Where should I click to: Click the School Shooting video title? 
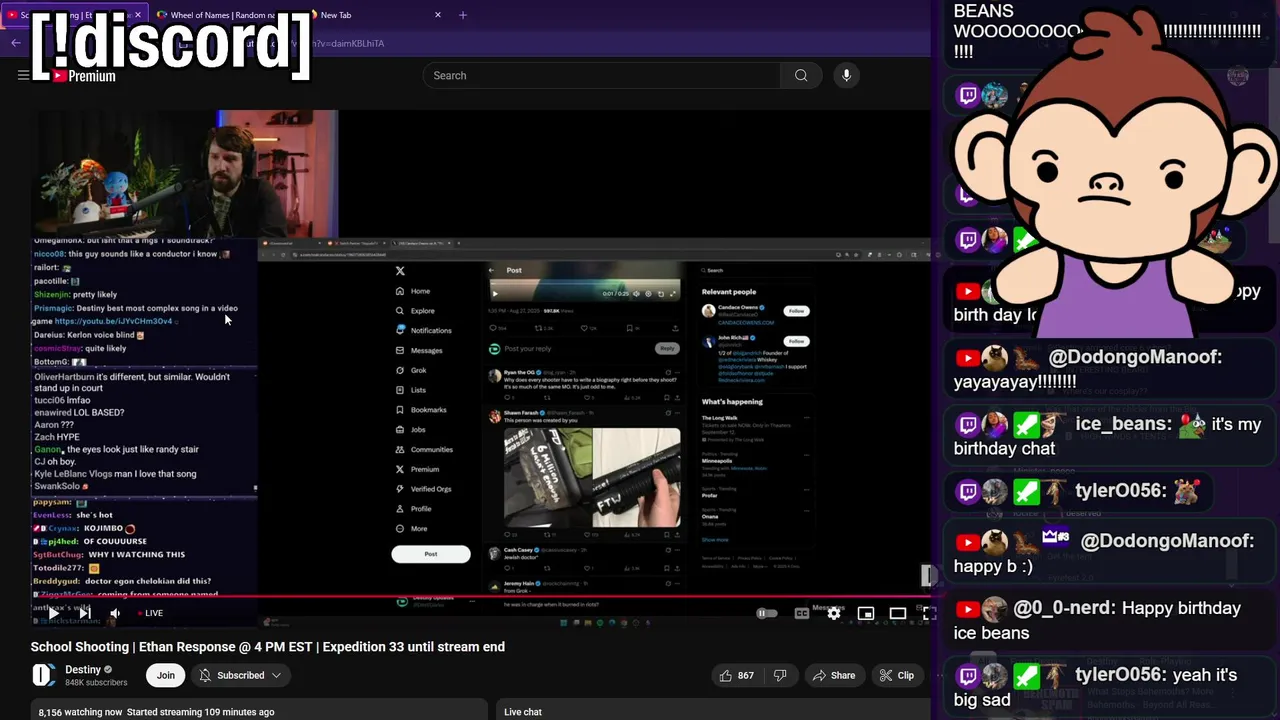coord(268,647)
